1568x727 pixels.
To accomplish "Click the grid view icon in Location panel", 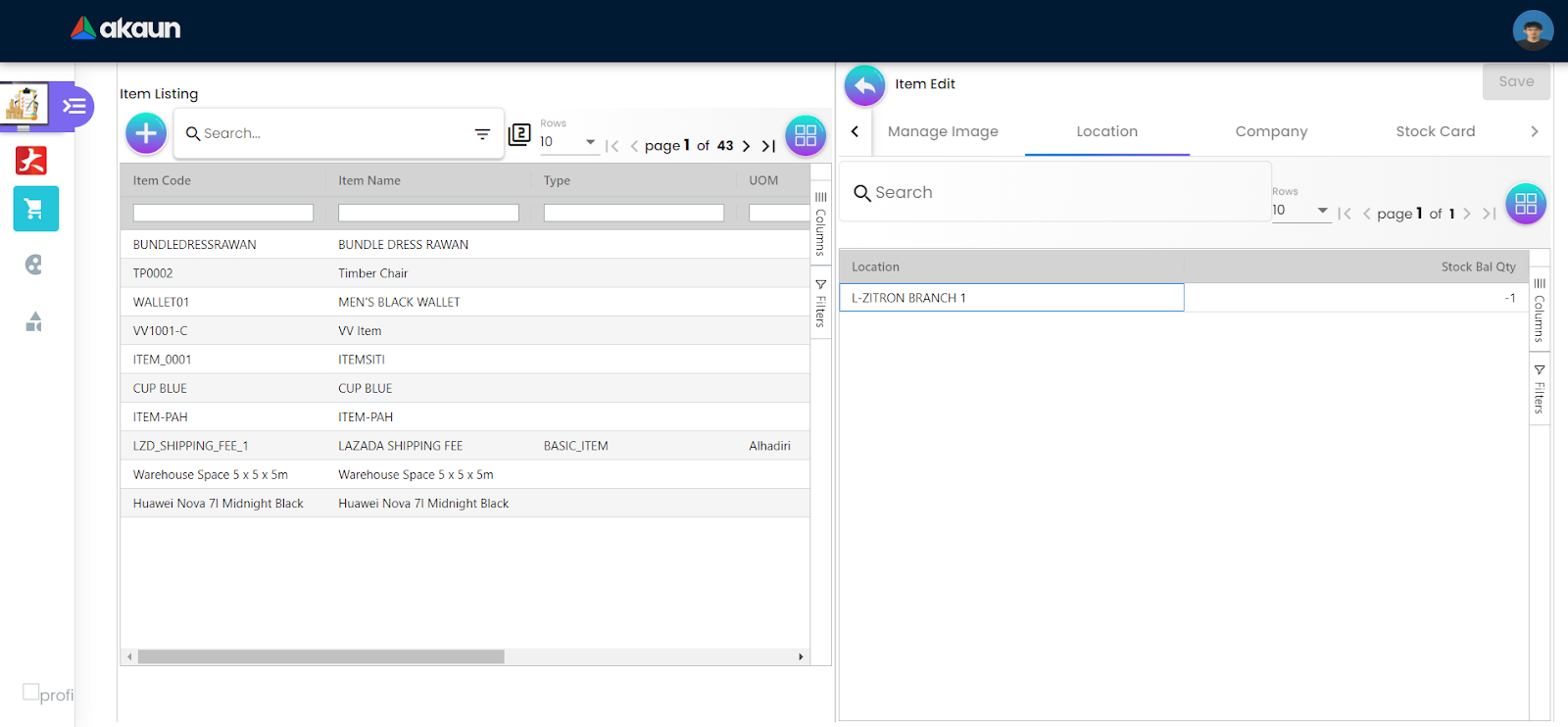I will pyautogui.click(x=1525, y=204).
